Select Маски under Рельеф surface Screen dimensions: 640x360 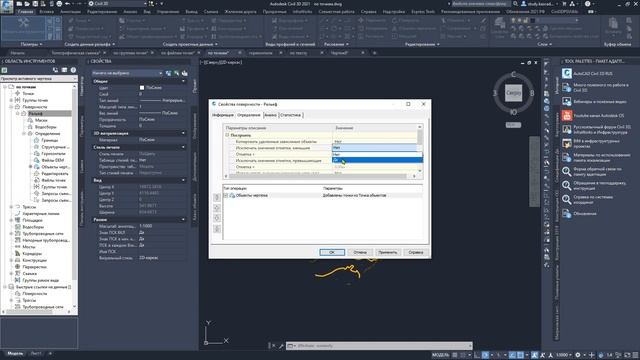[x=41, y=120]
